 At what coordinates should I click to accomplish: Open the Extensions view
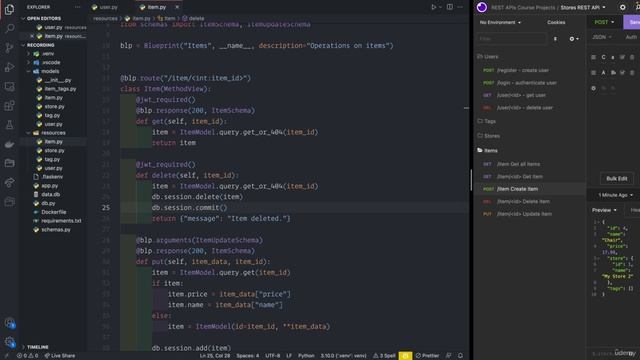[x=9, y=106]
